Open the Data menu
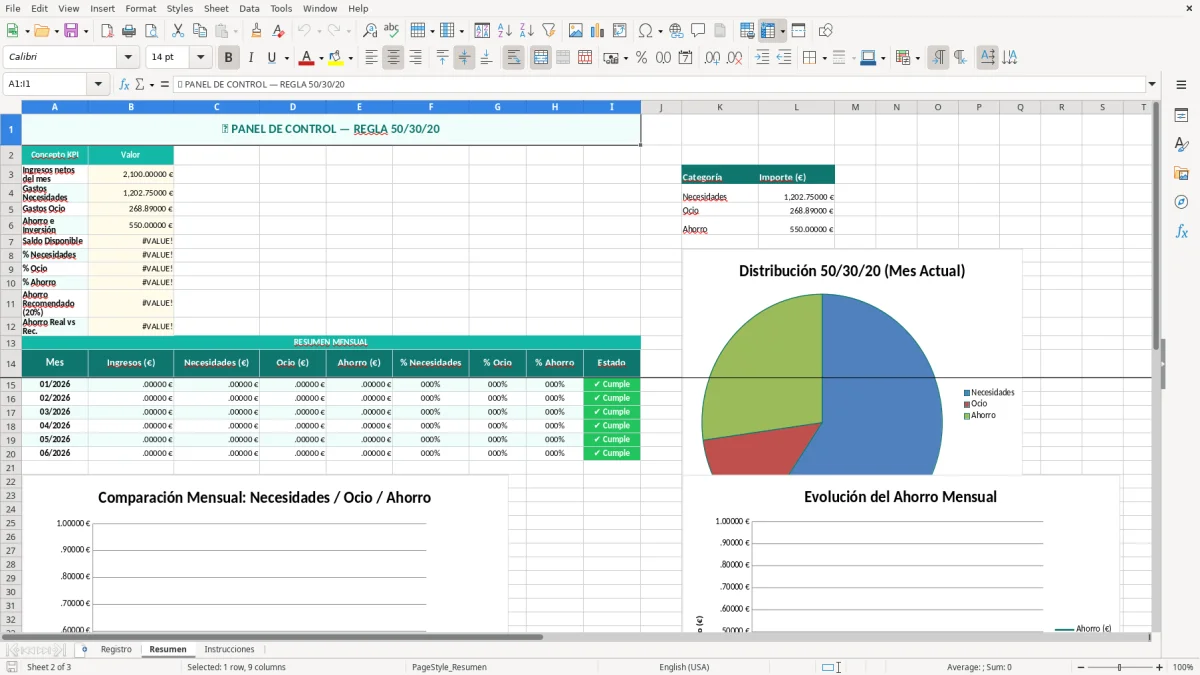1200x675 pixels. pos(249,8)
